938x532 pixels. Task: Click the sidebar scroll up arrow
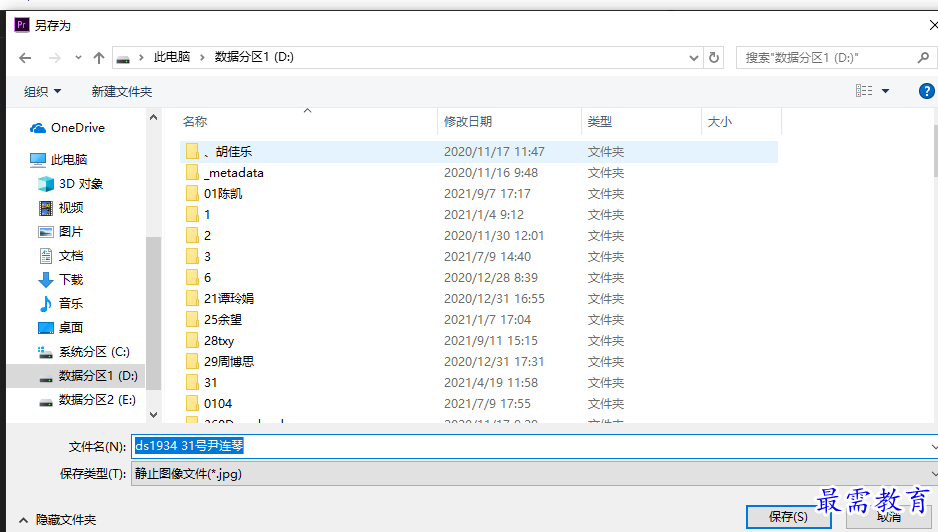tap(153, 118)
